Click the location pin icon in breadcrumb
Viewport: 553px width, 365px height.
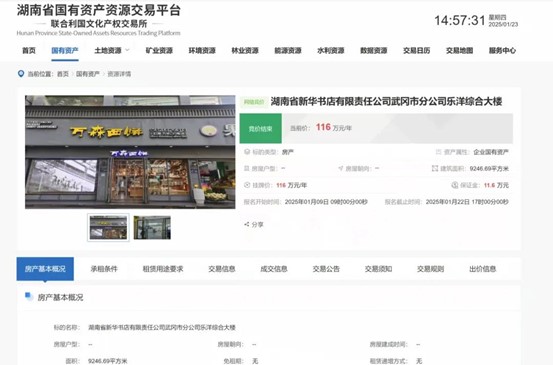21,73
